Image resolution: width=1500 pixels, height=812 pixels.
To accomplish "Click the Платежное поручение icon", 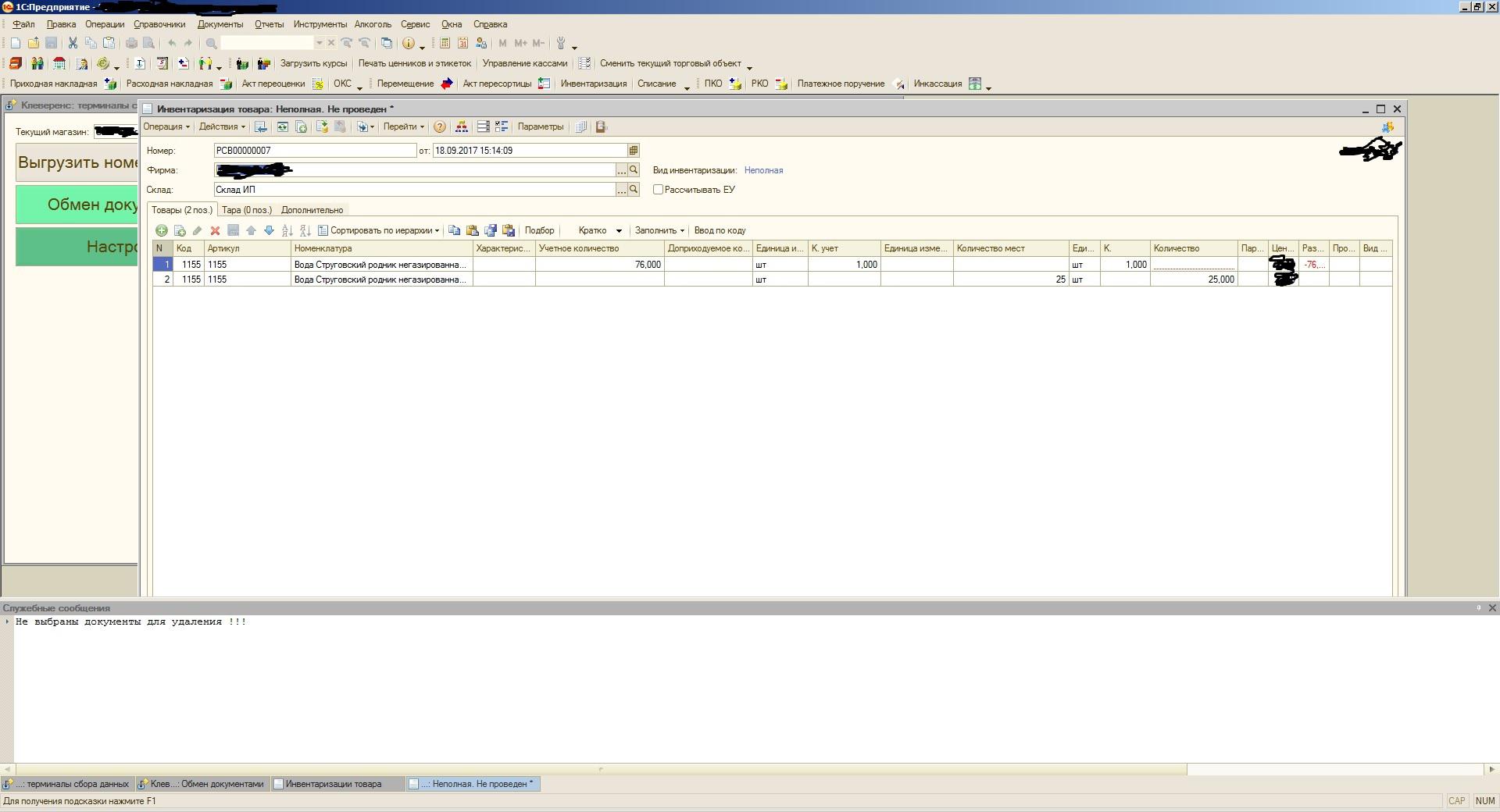I will tap(899, 84).
